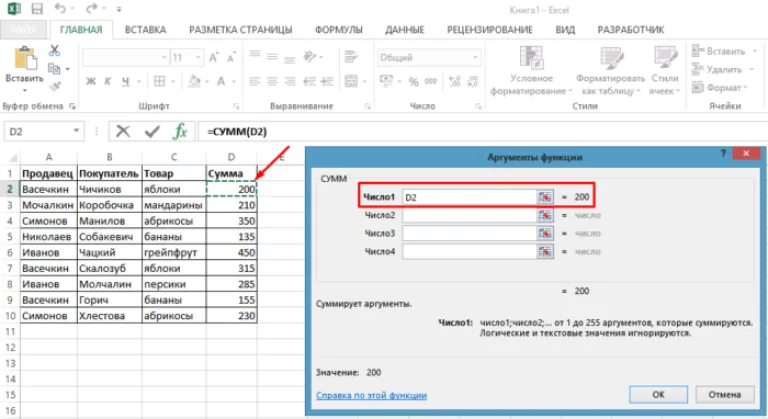768x419 pixels.
Task: Click the decrease indent icon
Action: click(x=309, y=81)
